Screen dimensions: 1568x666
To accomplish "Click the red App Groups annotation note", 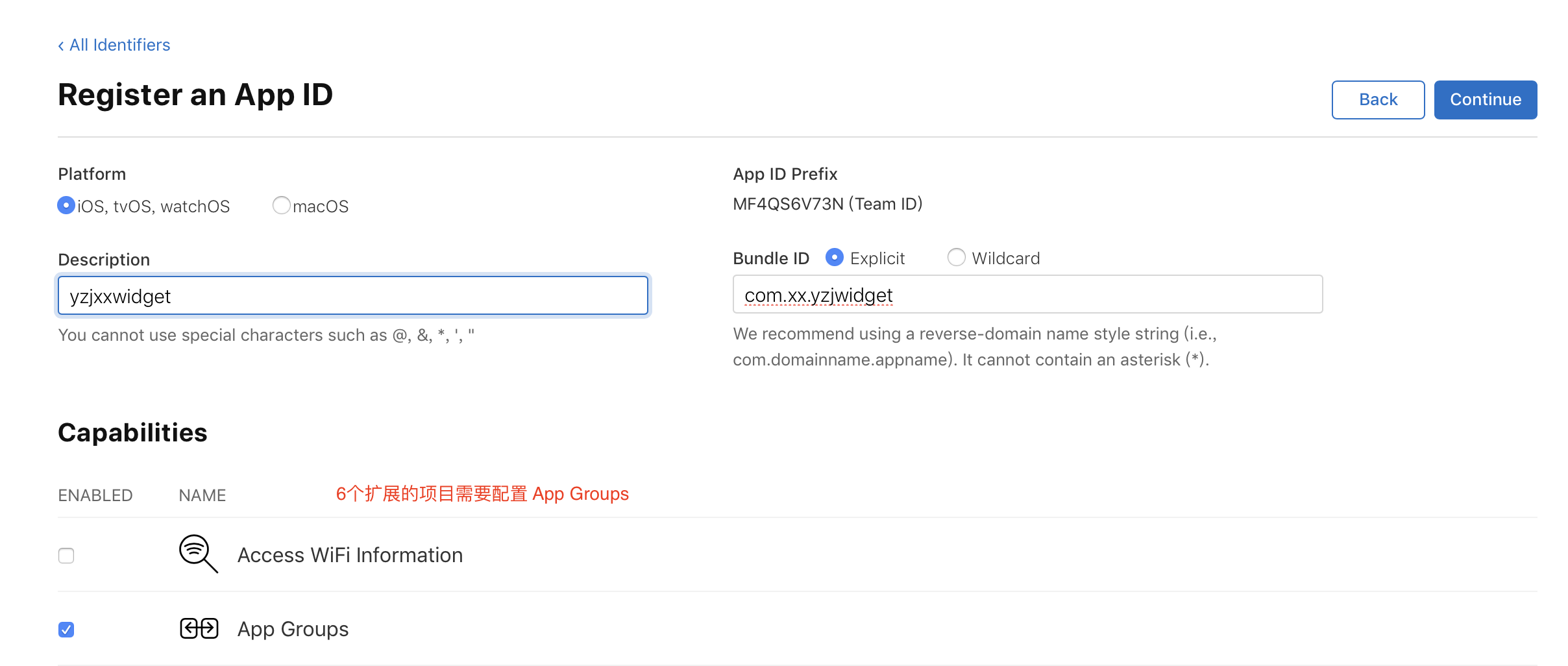I will pyautogui.click(x=482, y=494).
